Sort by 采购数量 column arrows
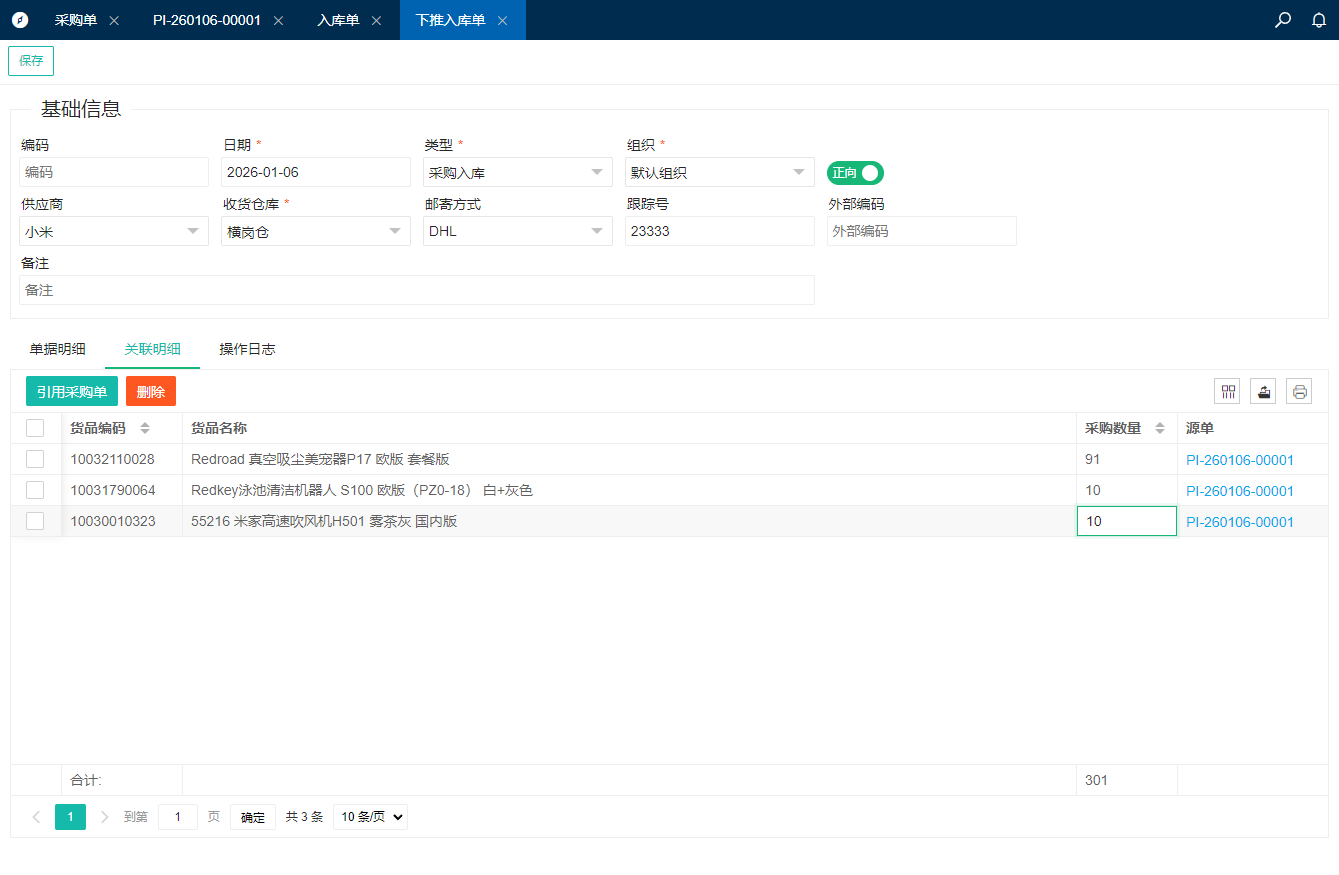This screenshot has height=875, width=1339. pyautogui.click(x=1160, y=428)
